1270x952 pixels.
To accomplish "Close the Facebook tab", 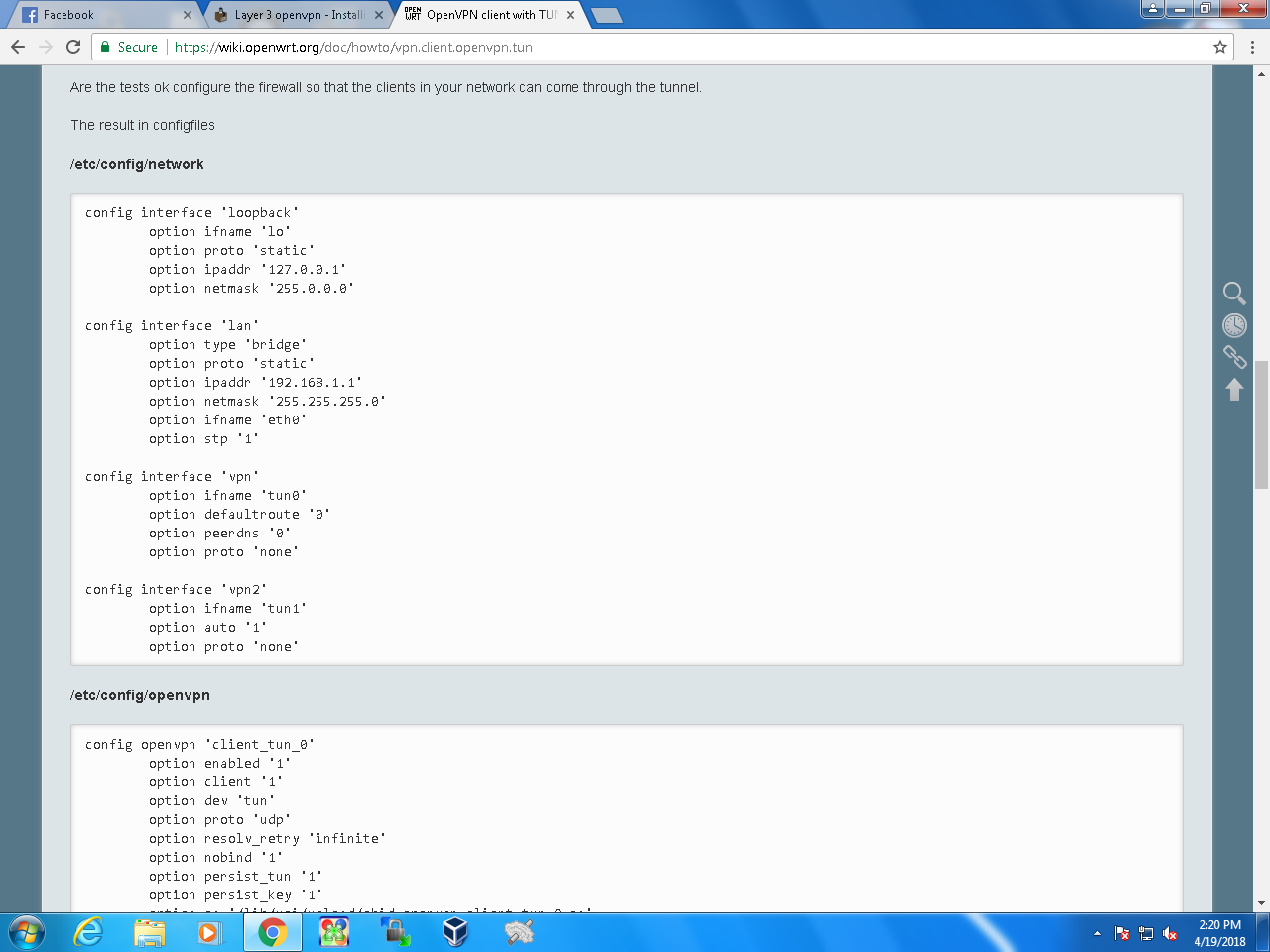I will pyautogui.click(x=188, y=15).
